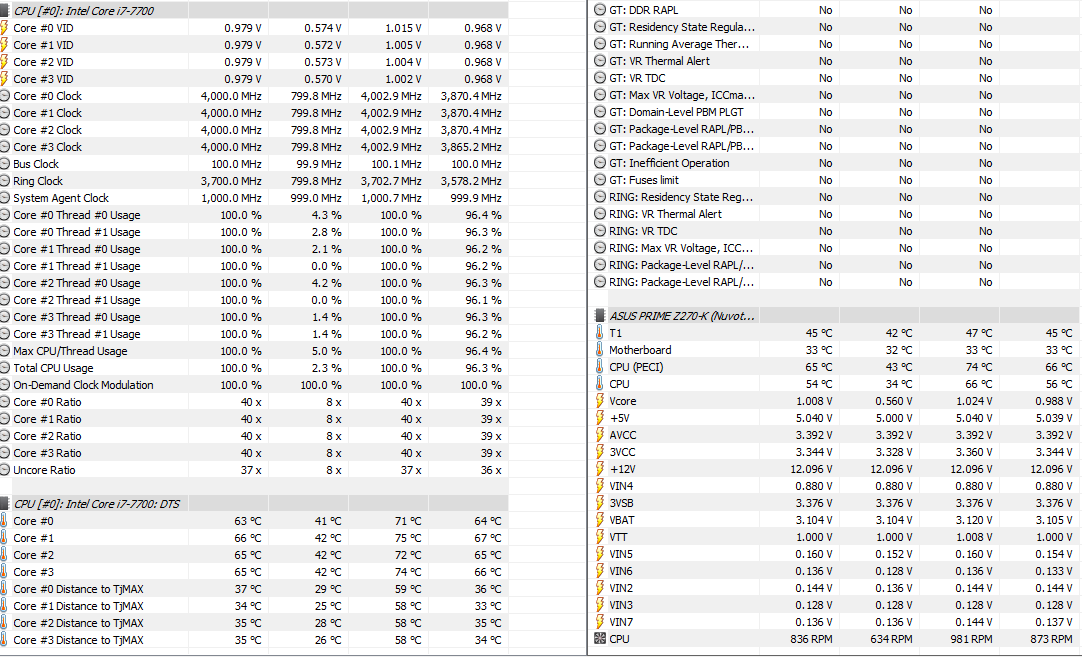
Task: Click the circle icon next to Total CPU Usage
Action: point(4,368)
